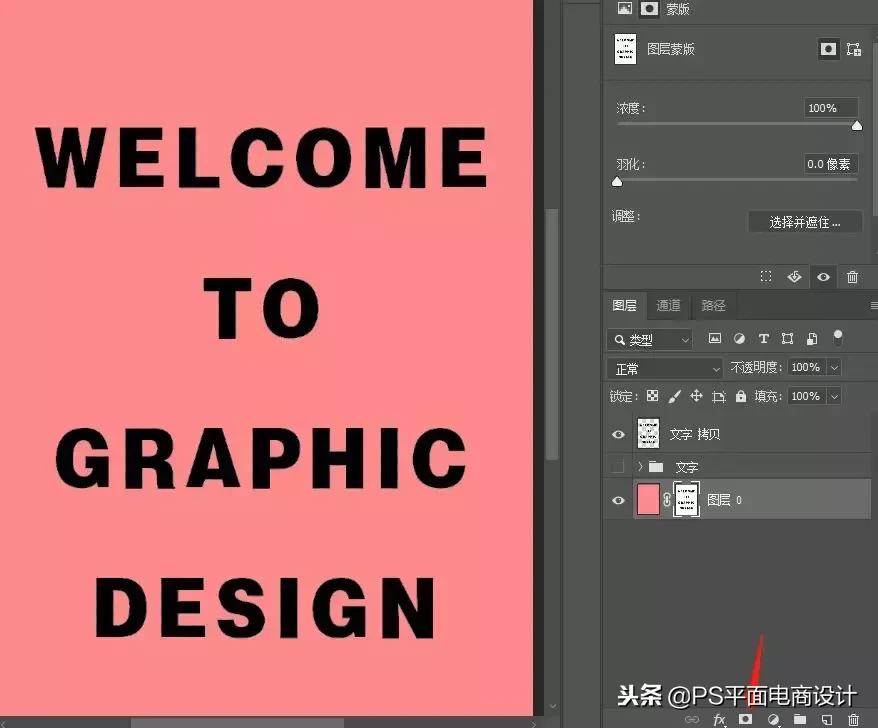Select the 图层 0 mask thumbnail
878x728 pixels.
686,500
